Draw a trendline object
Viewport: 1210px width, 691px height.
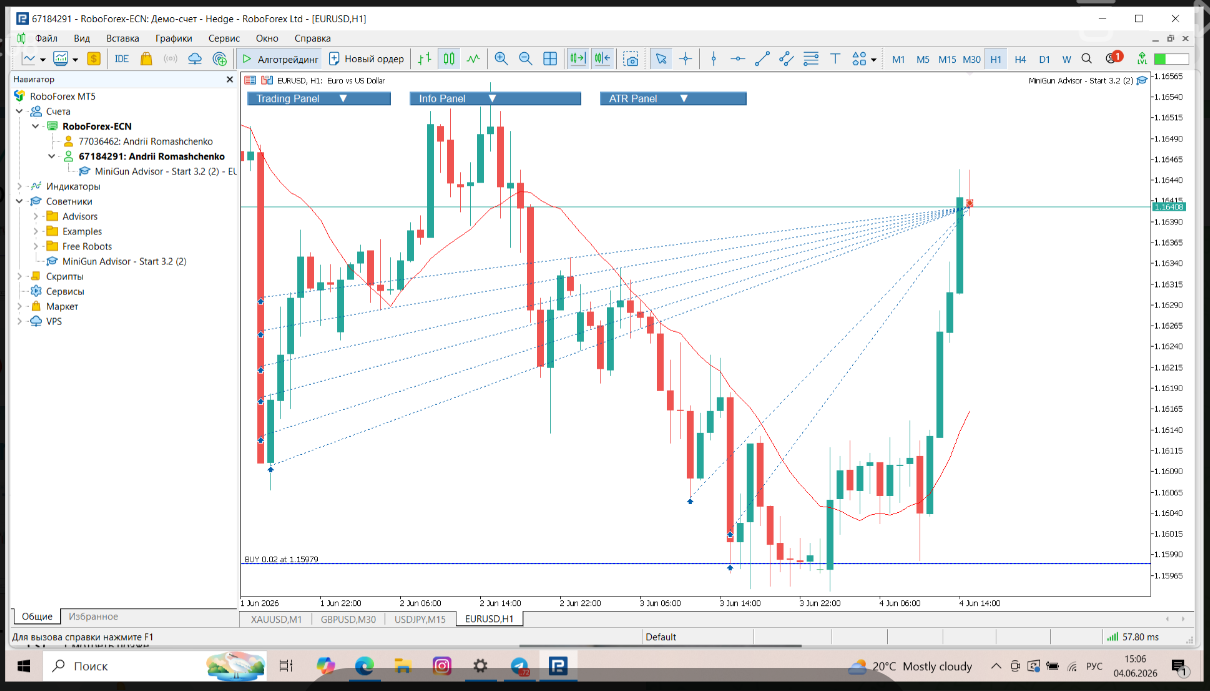762,59
